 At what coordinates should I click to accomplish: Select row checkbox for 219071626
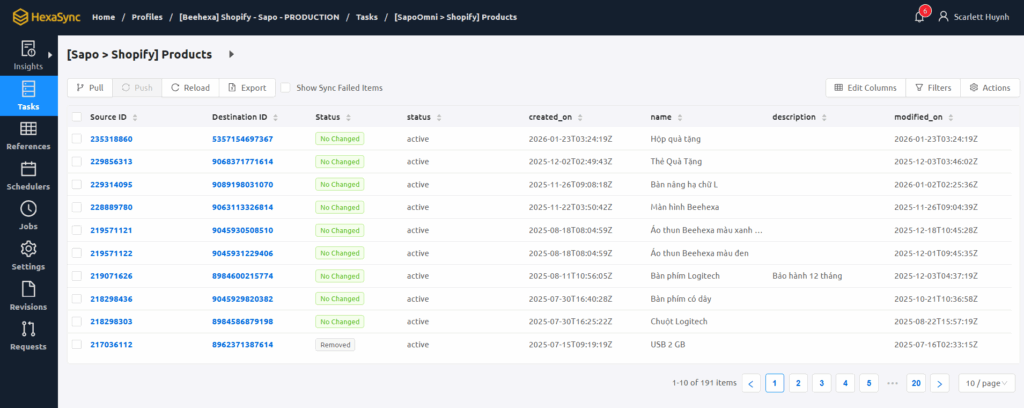(x=77, y=276)
